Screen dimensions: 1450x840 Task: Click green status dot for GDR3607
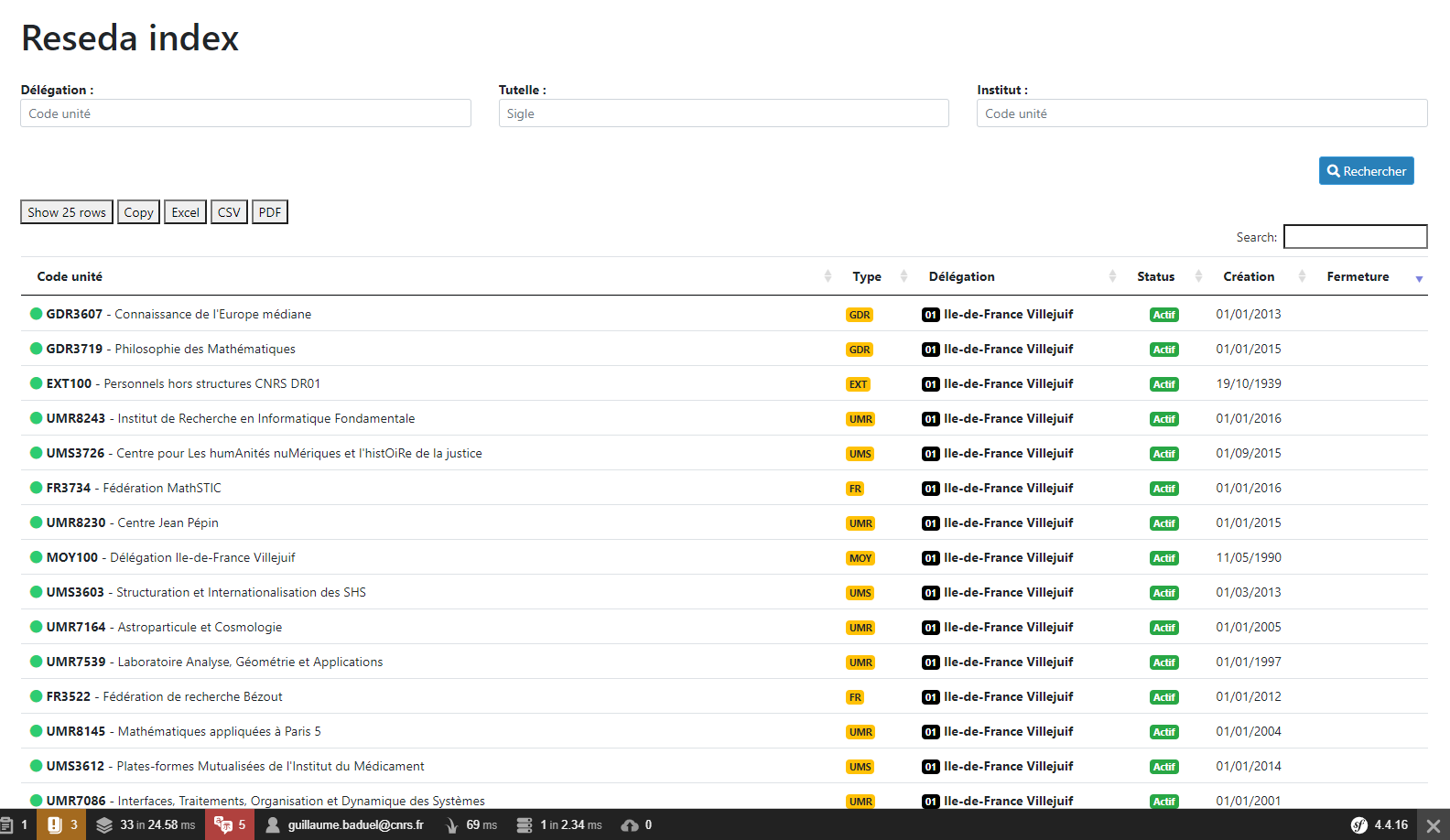pos(37,314)
